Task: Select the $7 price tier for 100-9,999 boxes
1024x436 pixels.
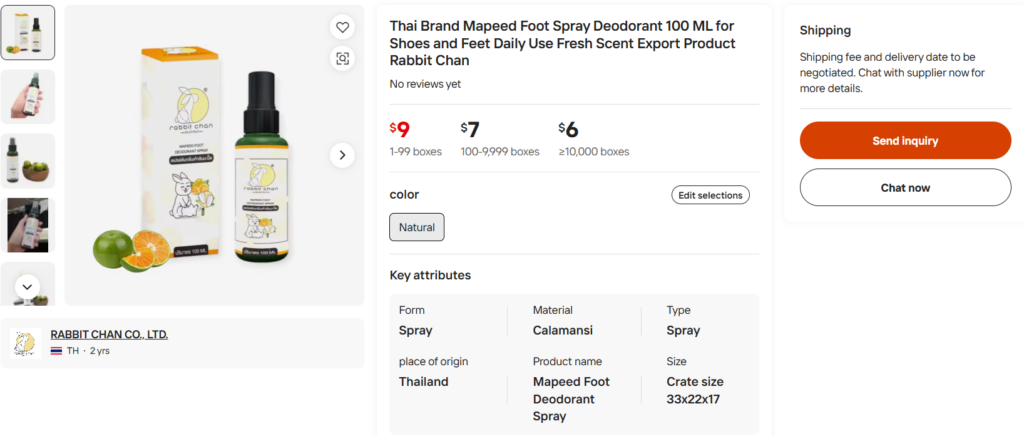Action: click(x=500, y=139)
